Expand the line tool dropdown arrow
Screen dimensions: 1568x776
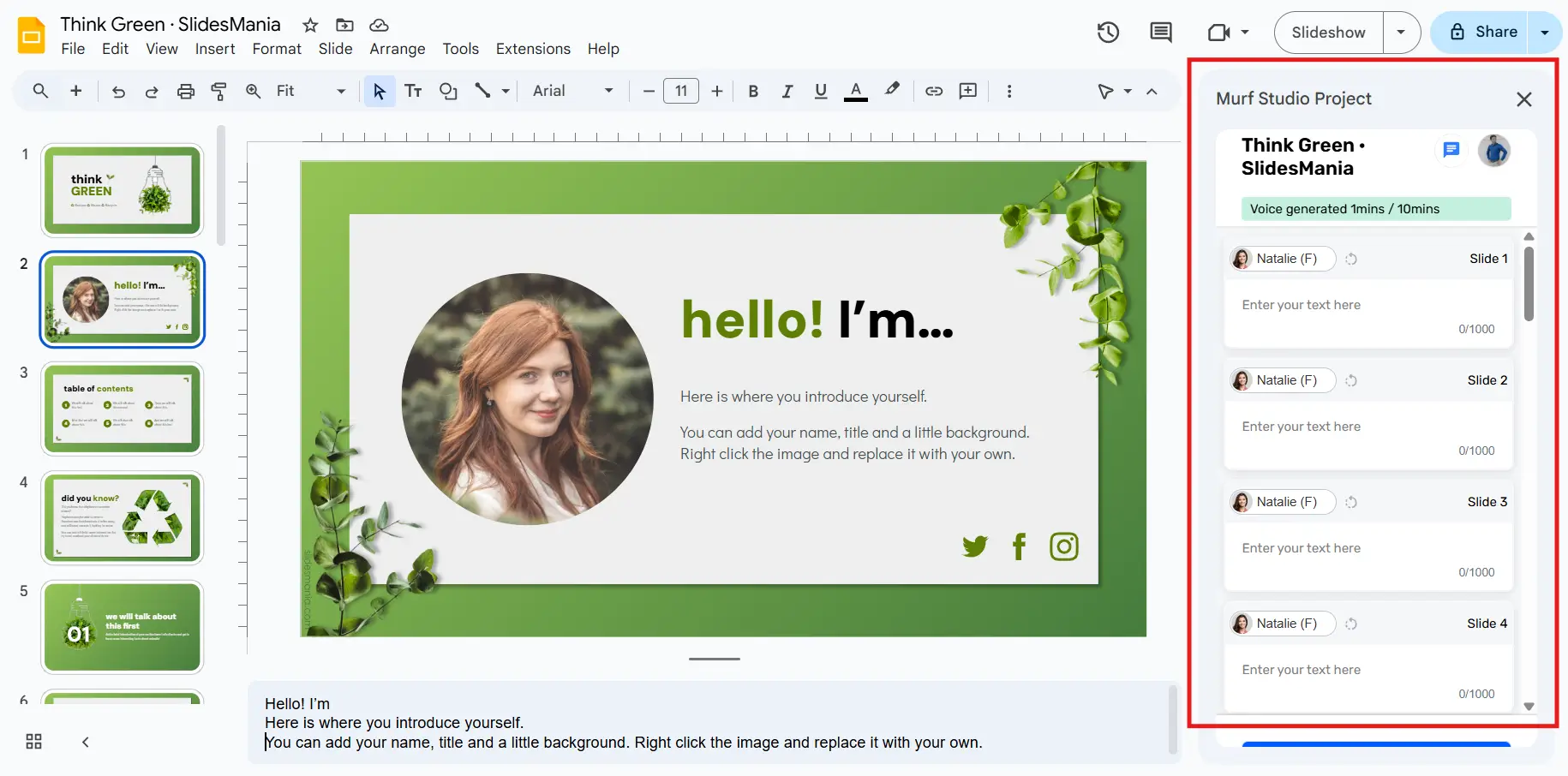(506, 91)
